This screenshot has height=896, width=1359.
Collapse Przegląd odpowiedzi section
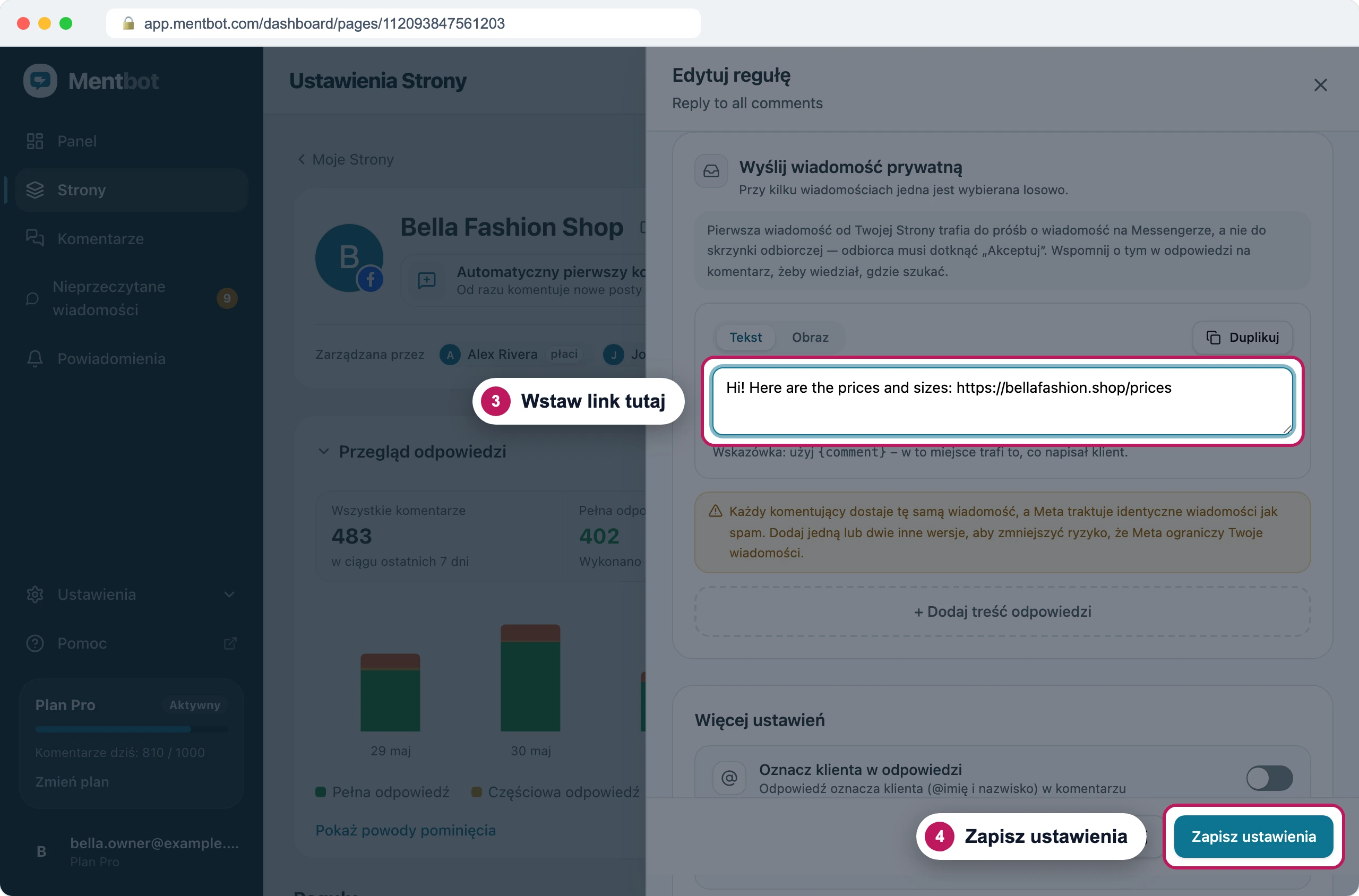pos(323,451)
